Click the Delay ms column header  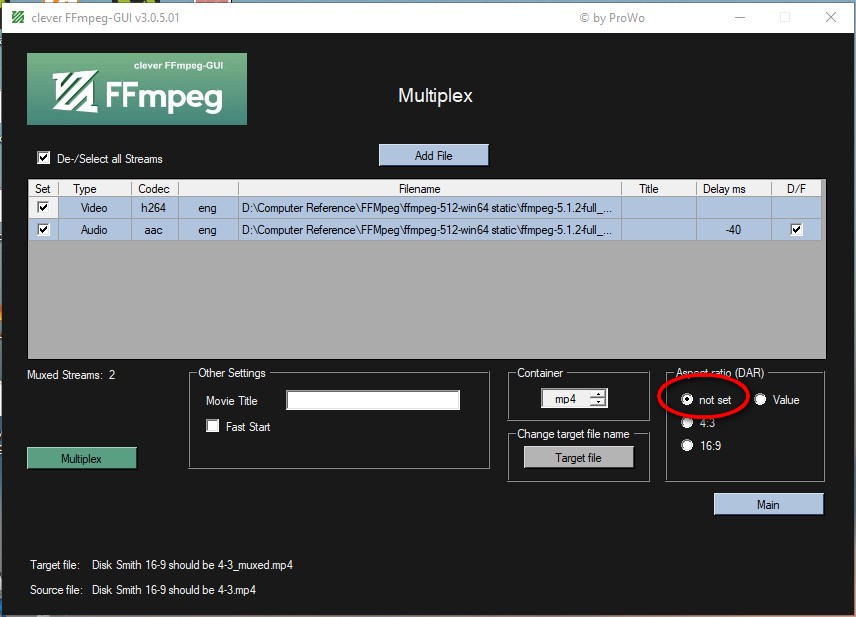point(734,189)
